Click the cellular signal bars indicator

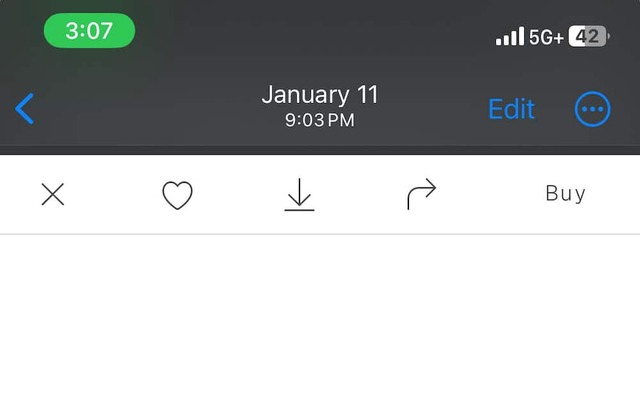[510, 36]
